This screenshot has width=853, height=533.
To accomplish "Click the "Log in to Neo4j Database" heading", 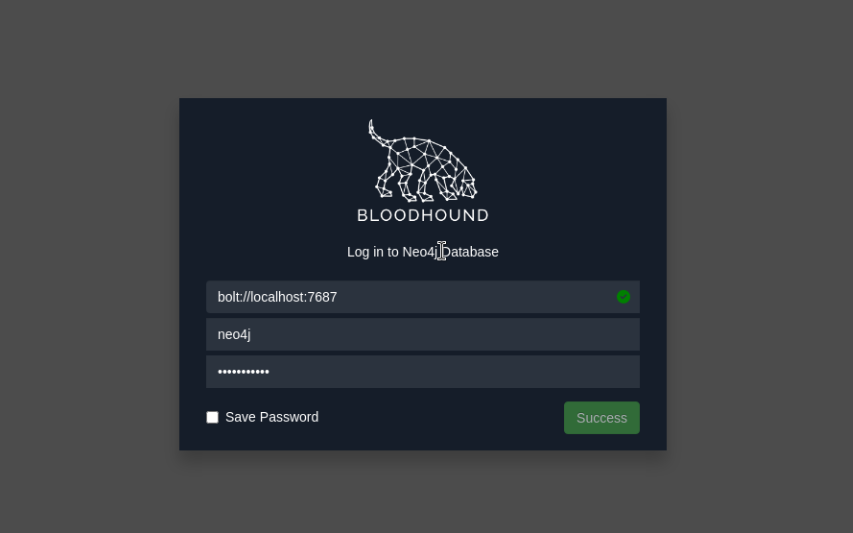I will (423, 252).
